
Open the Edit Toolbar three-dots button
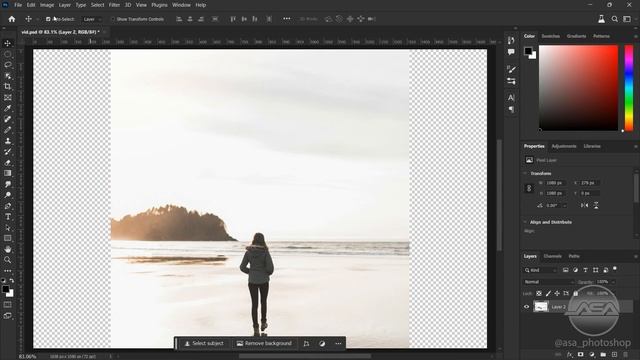7,271
